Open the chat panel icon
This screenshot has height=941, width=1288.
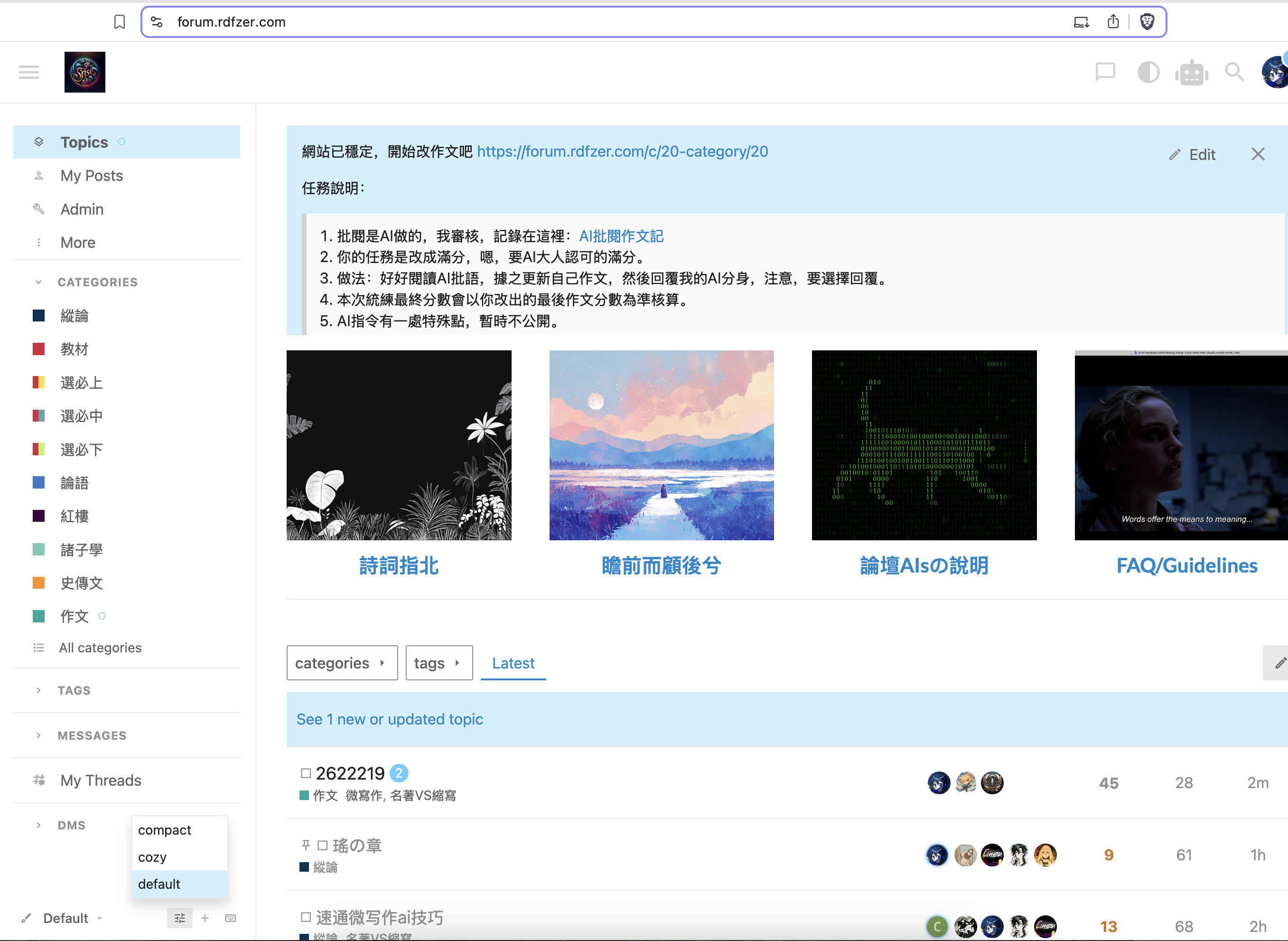point(1105,72)
